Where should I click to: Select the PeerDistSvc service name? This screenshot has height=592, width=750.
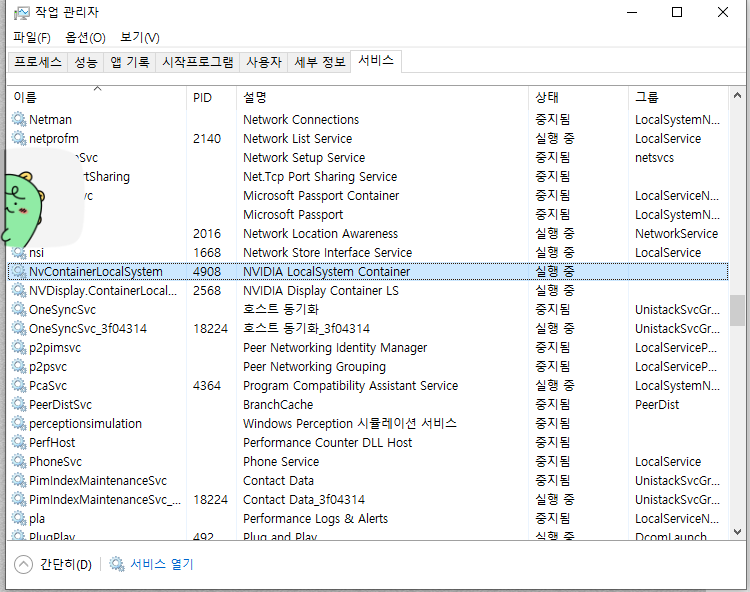(60, 405)
